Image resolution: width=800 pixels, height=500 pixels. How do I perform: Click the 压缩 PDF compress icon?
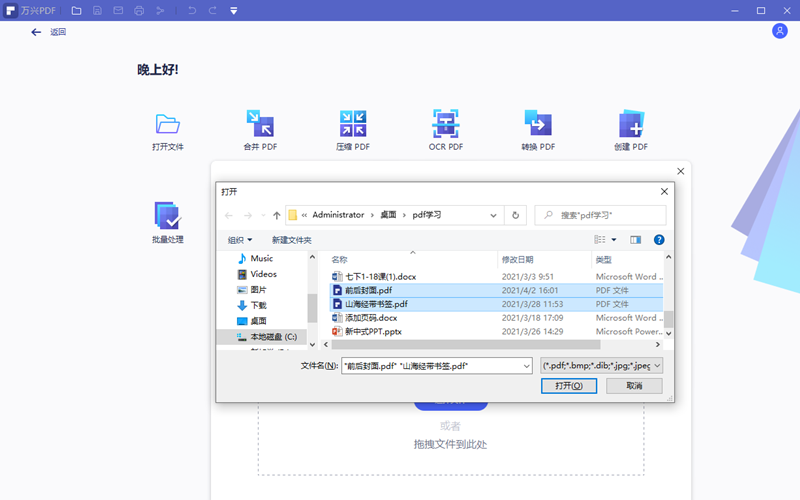tap(353, 124)
